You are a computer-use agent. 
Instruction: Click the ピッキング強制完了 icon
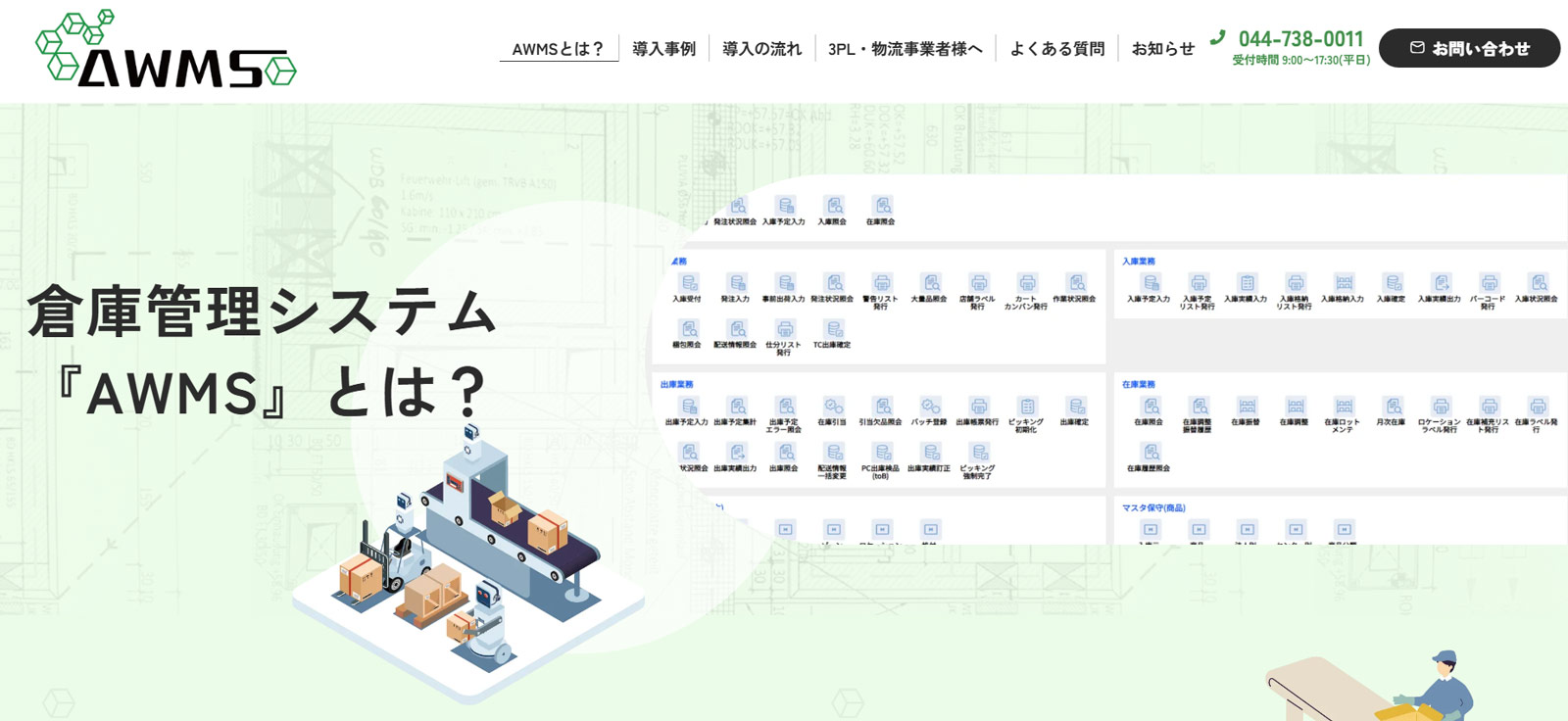point(979,452)
